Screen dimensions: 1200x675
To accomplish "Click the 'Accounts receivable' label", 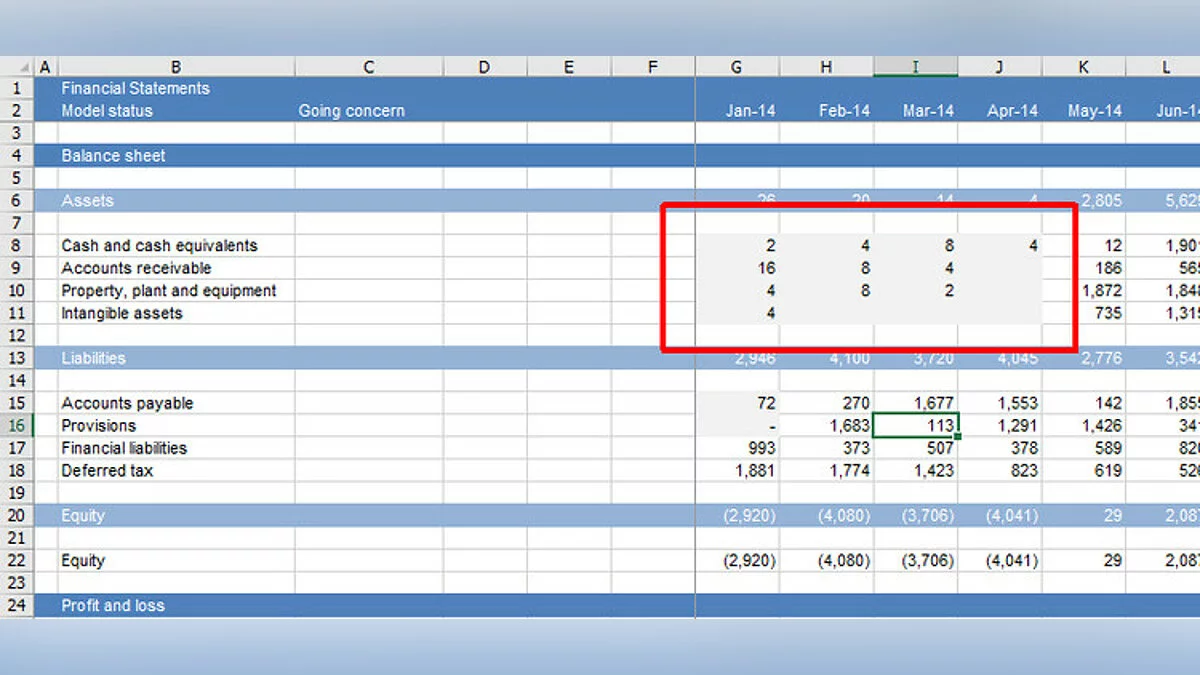I will pyautogui.click(x=136, y=268).
